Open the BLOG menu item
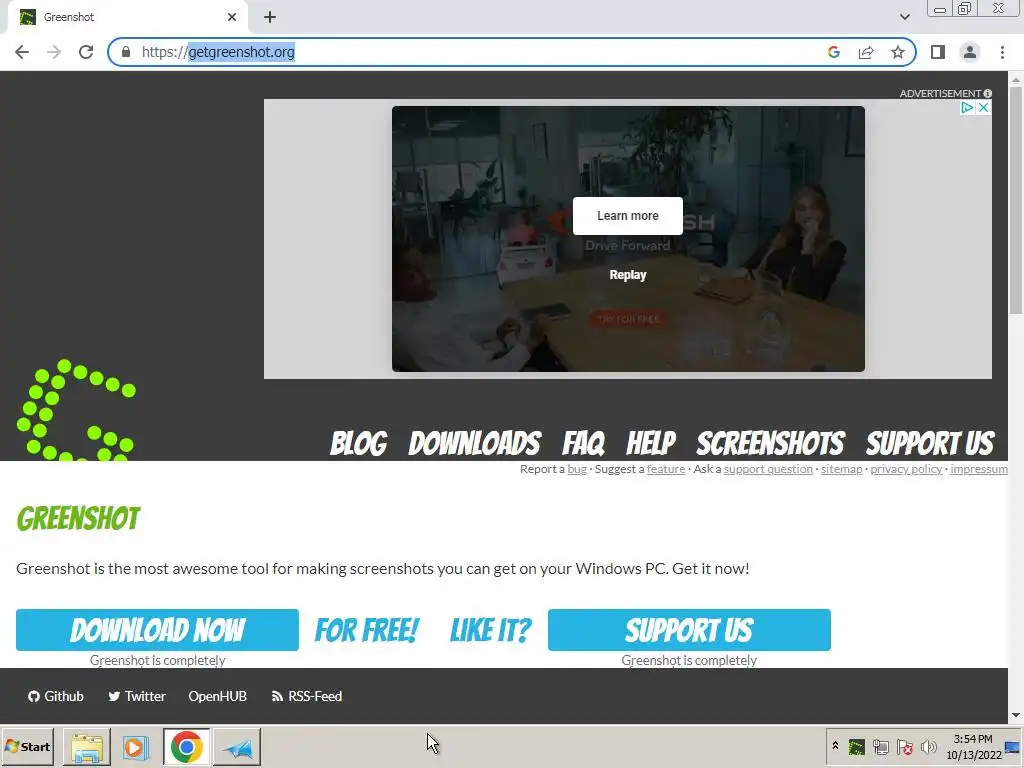Screen dimensions: 1024x768 coord(359,443)
